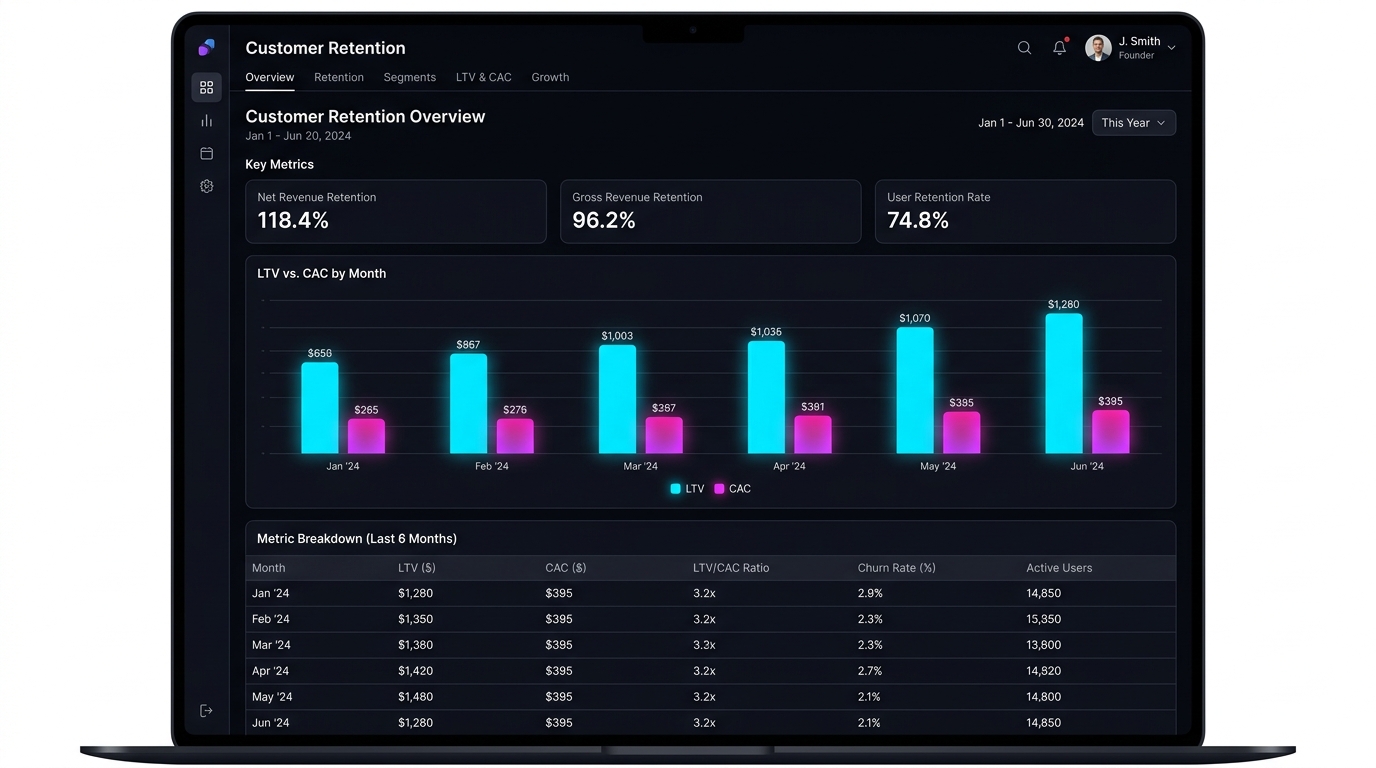Click the Jun '24 magenta CAC bar

pyautogui.click(x=1111, y=432)
